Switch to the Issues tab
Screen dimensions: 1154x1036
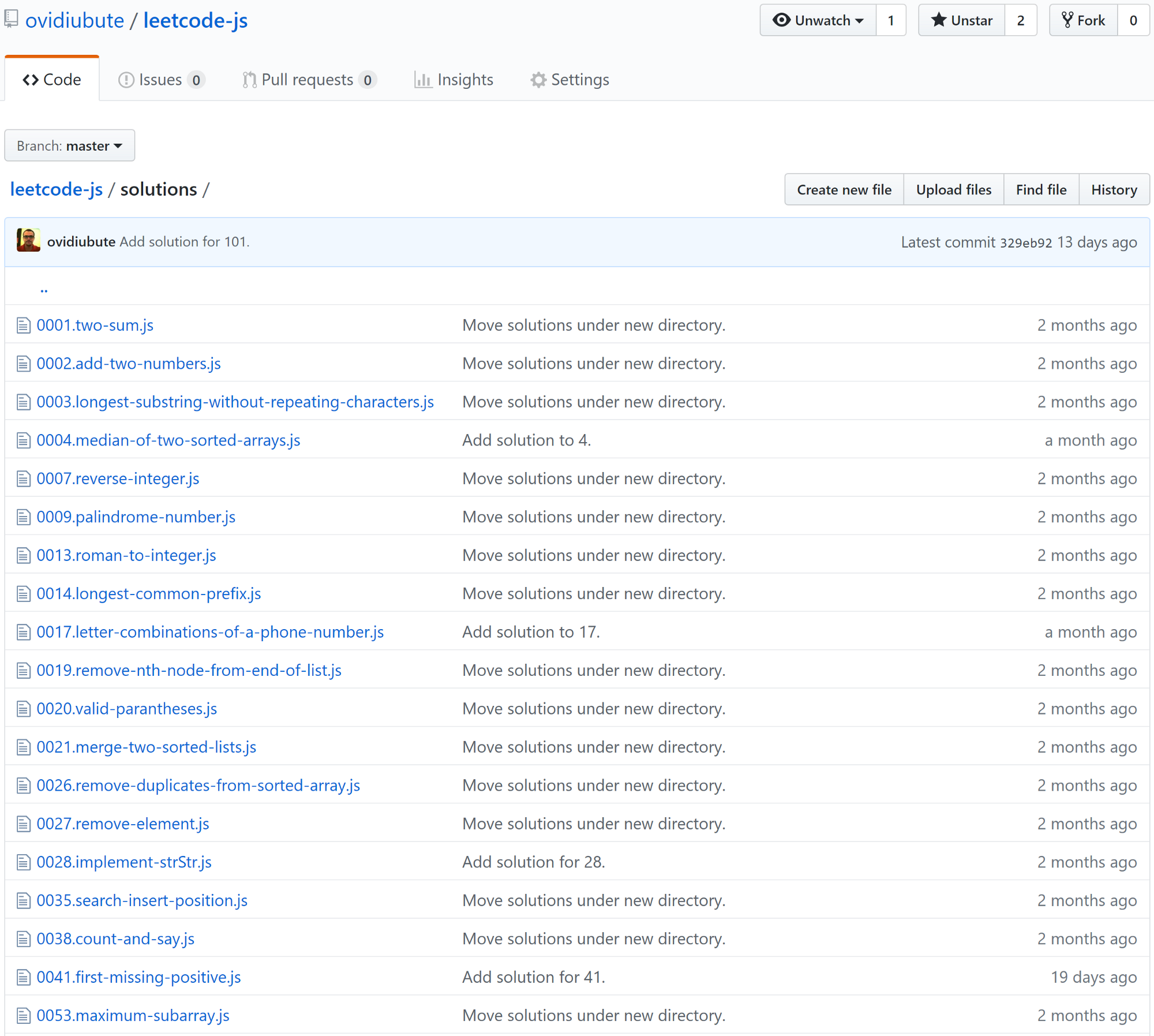point(162,80)
